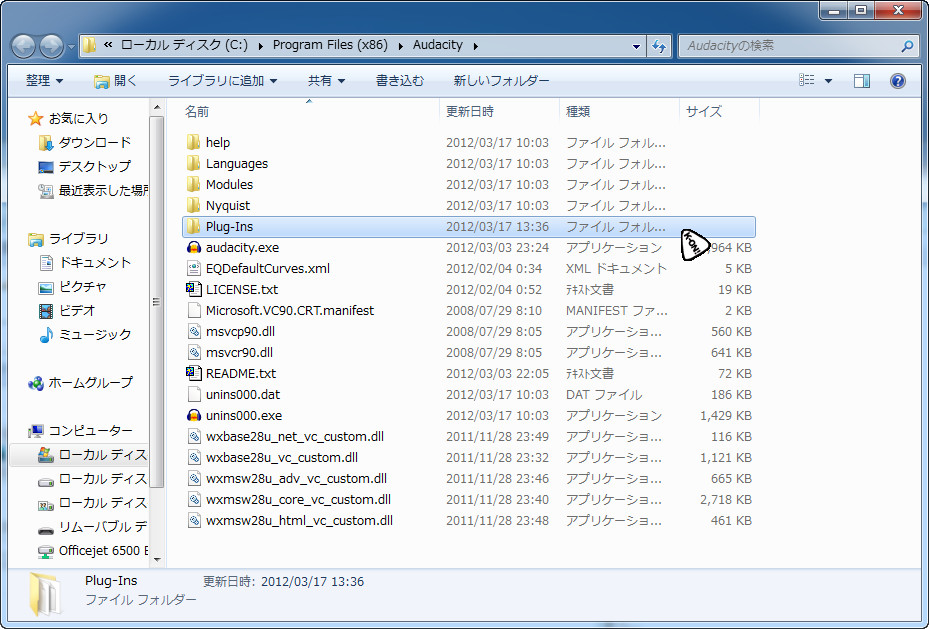This screenshot has height=629, width=929.
Task: Go back with the Back arrow button
Action: 24,46
